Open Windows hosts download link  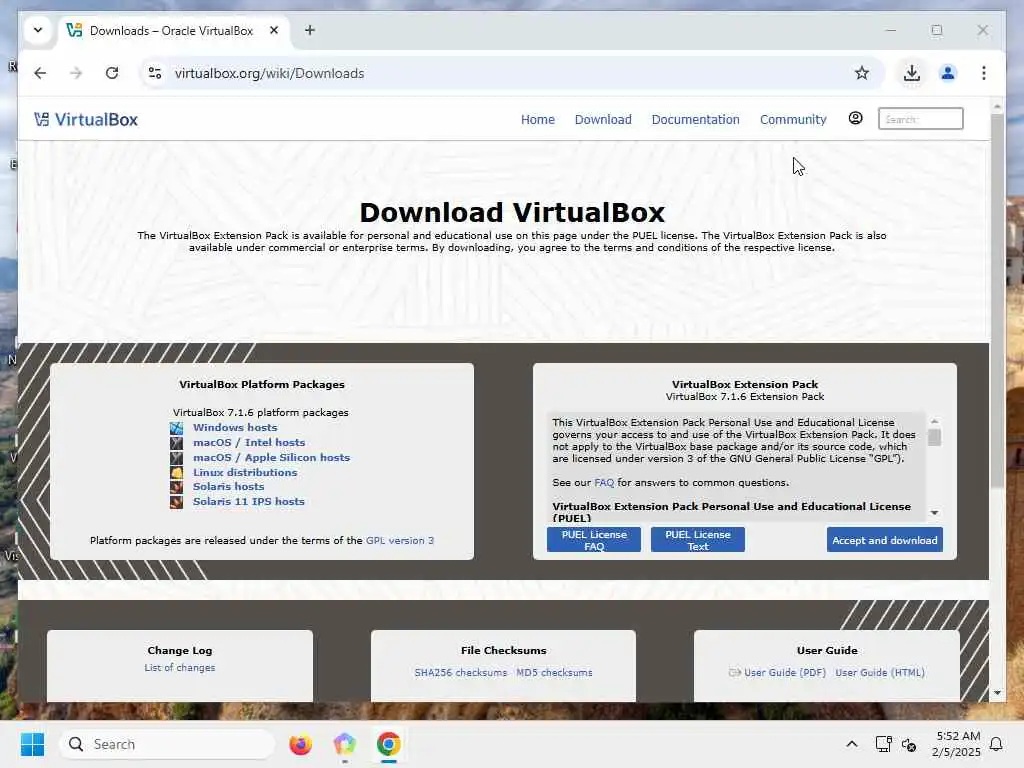tap(235, 427)
